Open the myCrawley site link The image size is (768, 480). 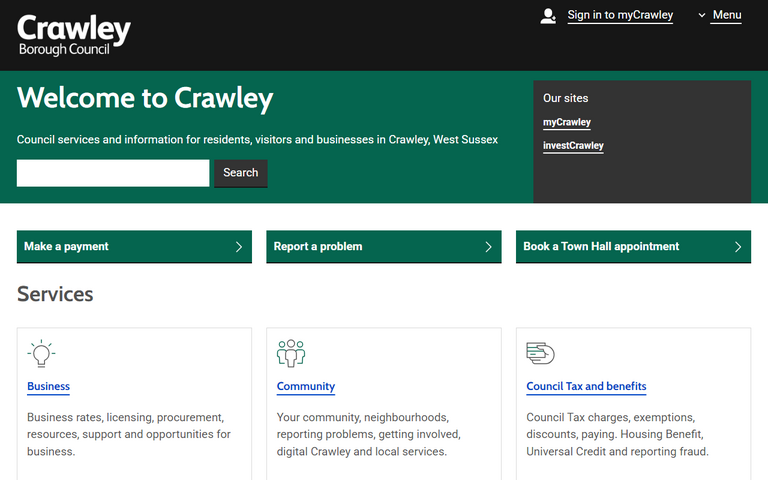[x=567, y=122]
